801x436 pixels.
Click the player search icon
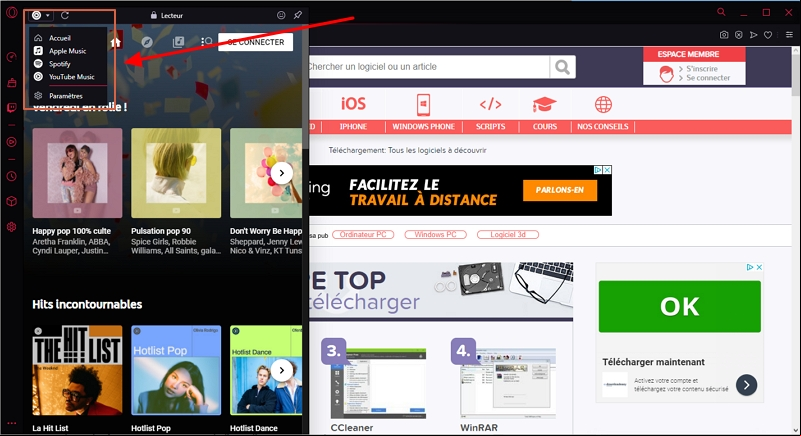pyautogui.click(x=206, y=42)
